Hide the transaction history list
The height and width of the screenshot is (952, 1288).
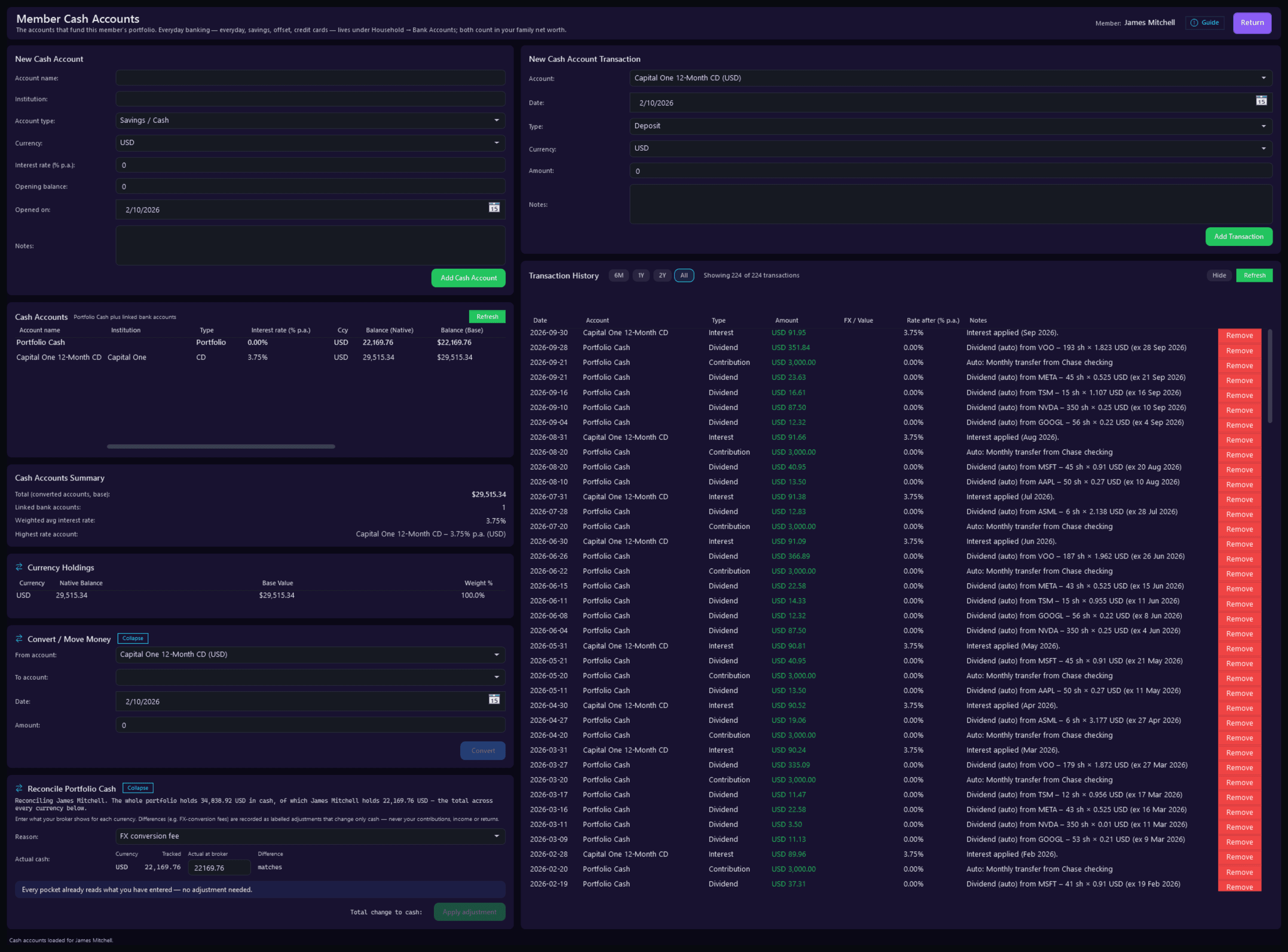[1219, 275]
